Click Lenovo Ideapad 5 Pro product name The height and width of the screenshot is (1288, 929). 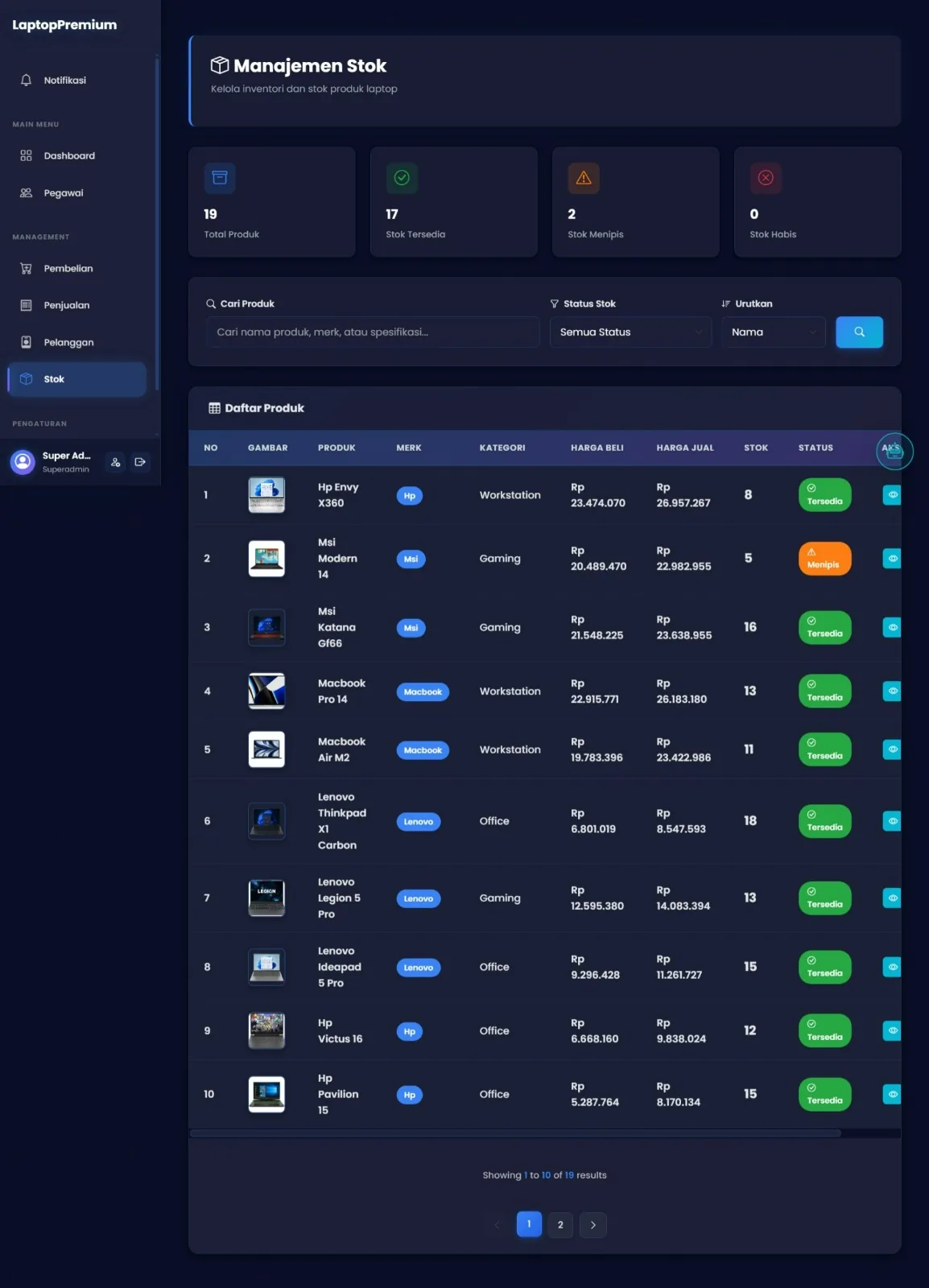coord(339,967)
